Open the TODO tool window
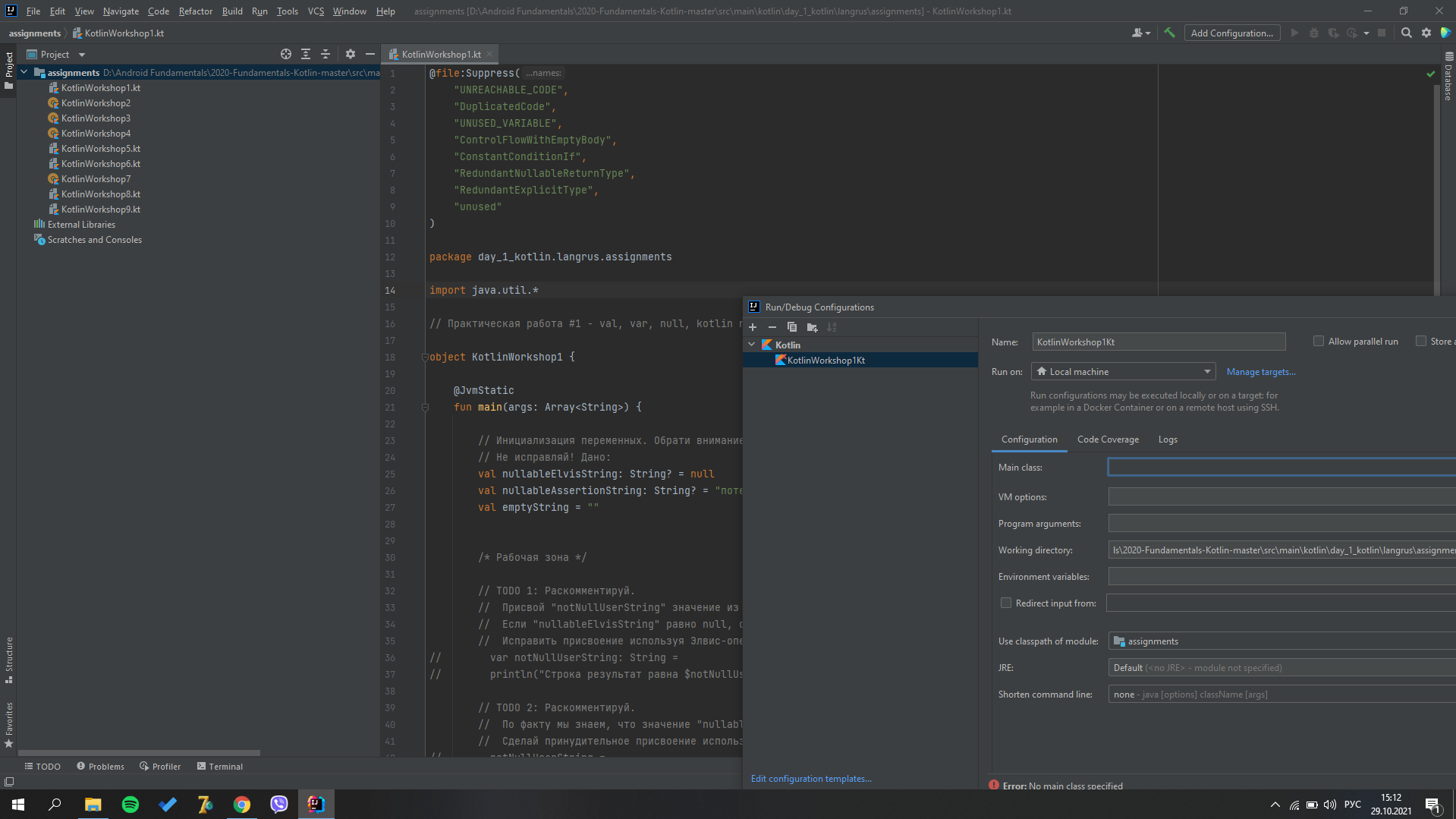 click(x=42, y=767)
